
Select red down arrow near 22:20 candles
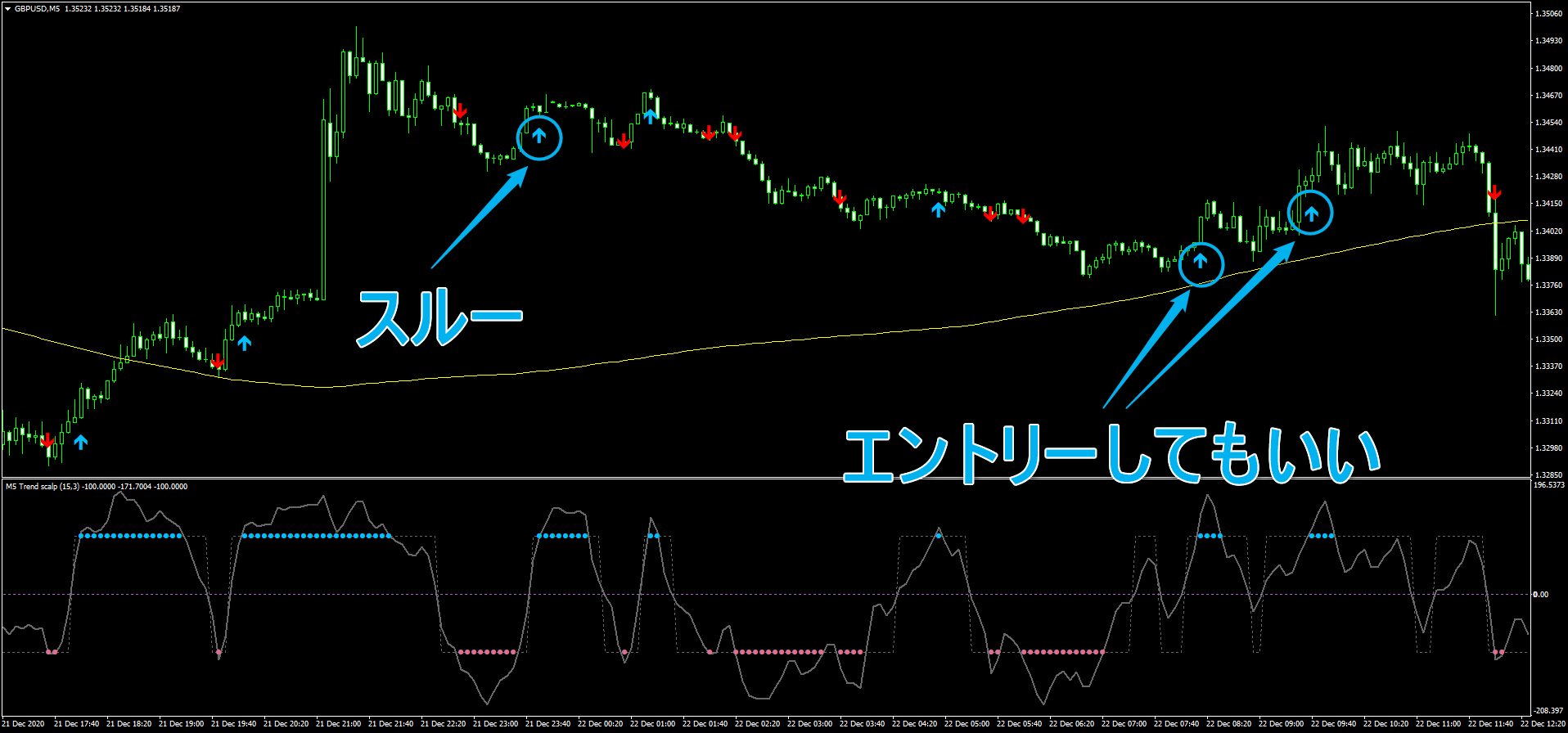[460, 110]
